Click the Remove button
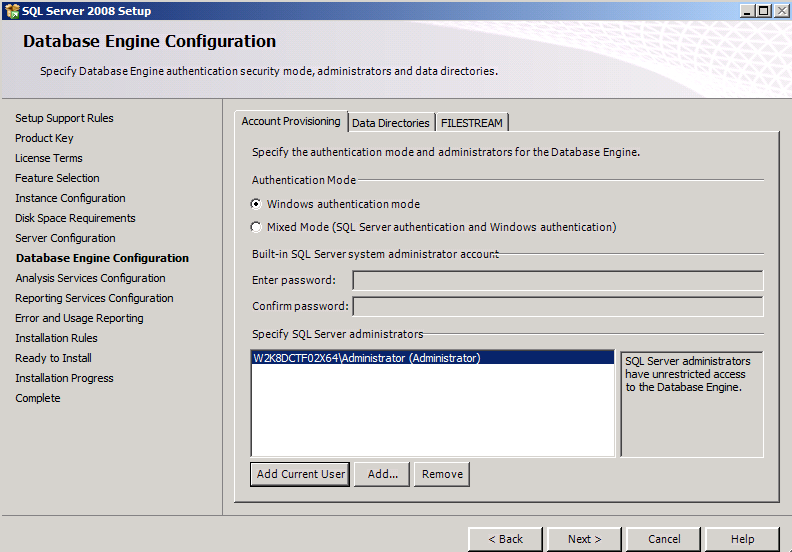Image resolution: width=792 pixels, height=552 pixels. coord(442,474)
